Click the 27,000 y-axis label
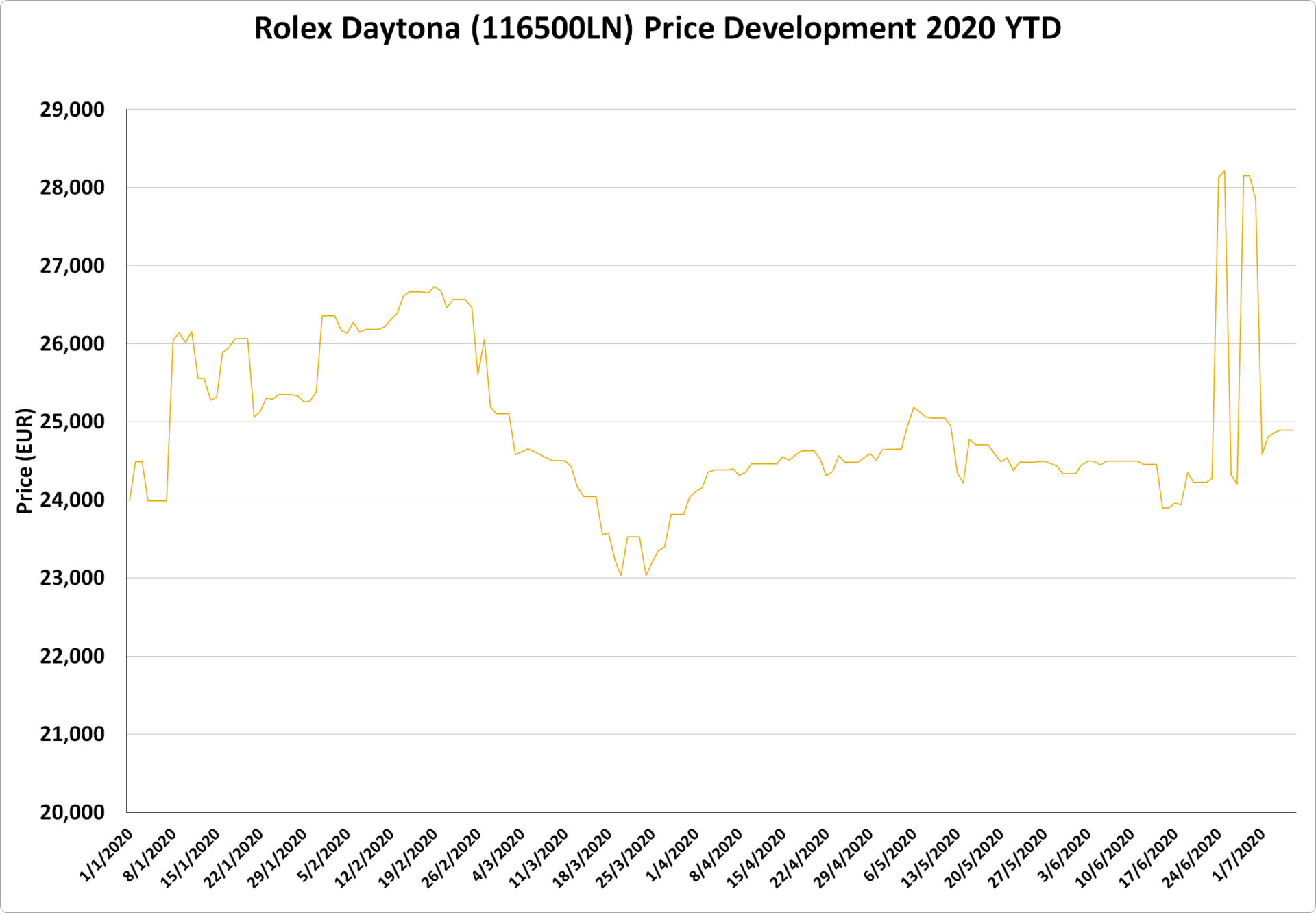 coord(72,266)
